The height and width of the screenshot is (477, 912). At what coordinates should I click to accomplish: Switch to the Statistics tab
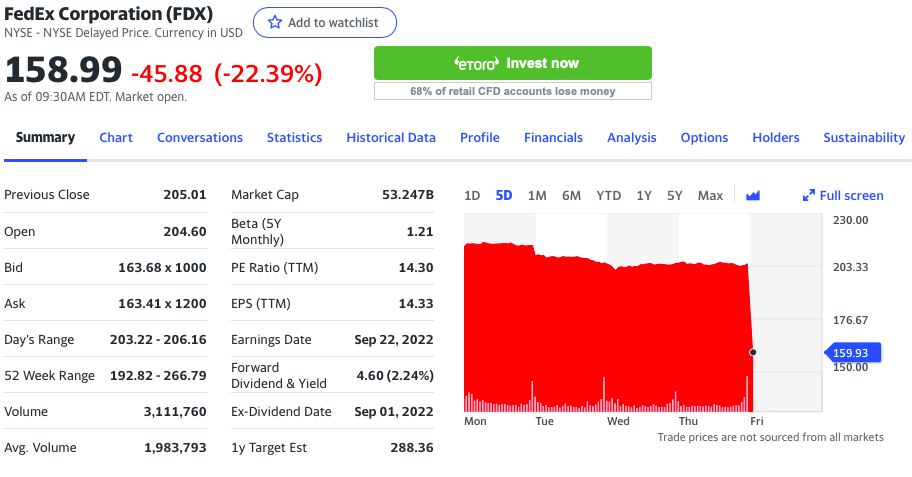[294, 137]
